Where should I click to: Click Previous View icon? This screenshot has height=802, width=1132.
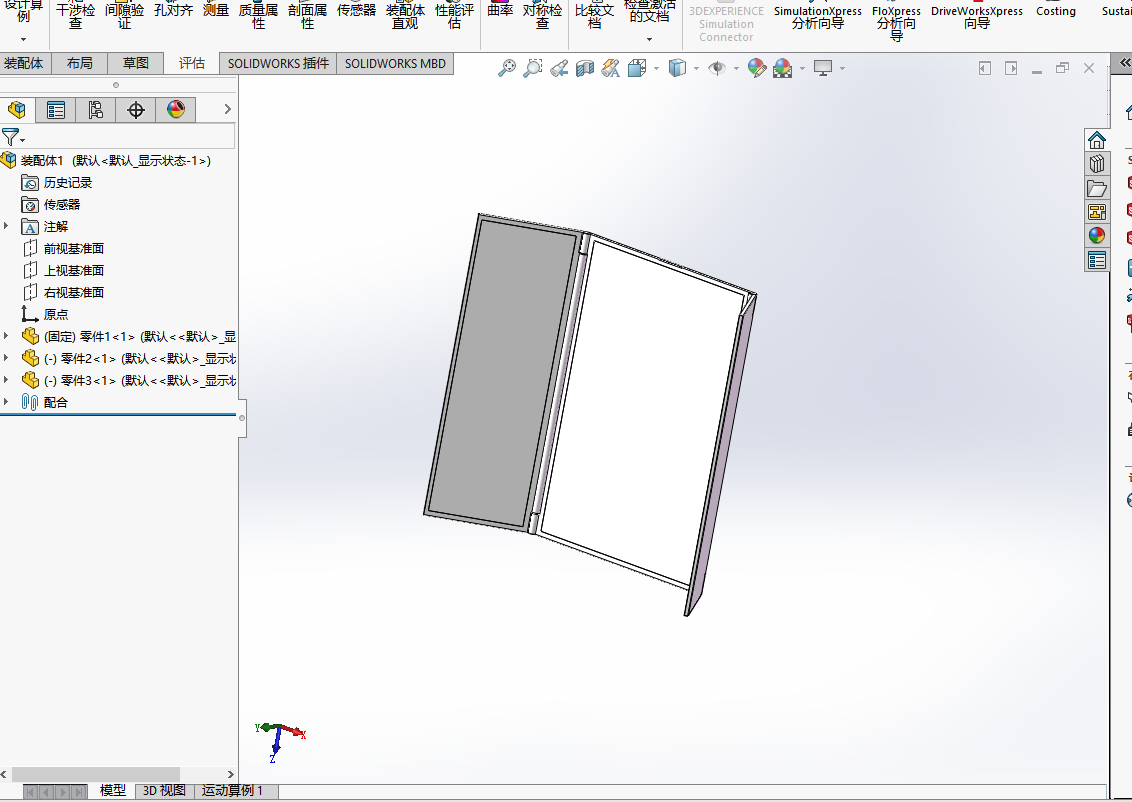tap(559, 68)
